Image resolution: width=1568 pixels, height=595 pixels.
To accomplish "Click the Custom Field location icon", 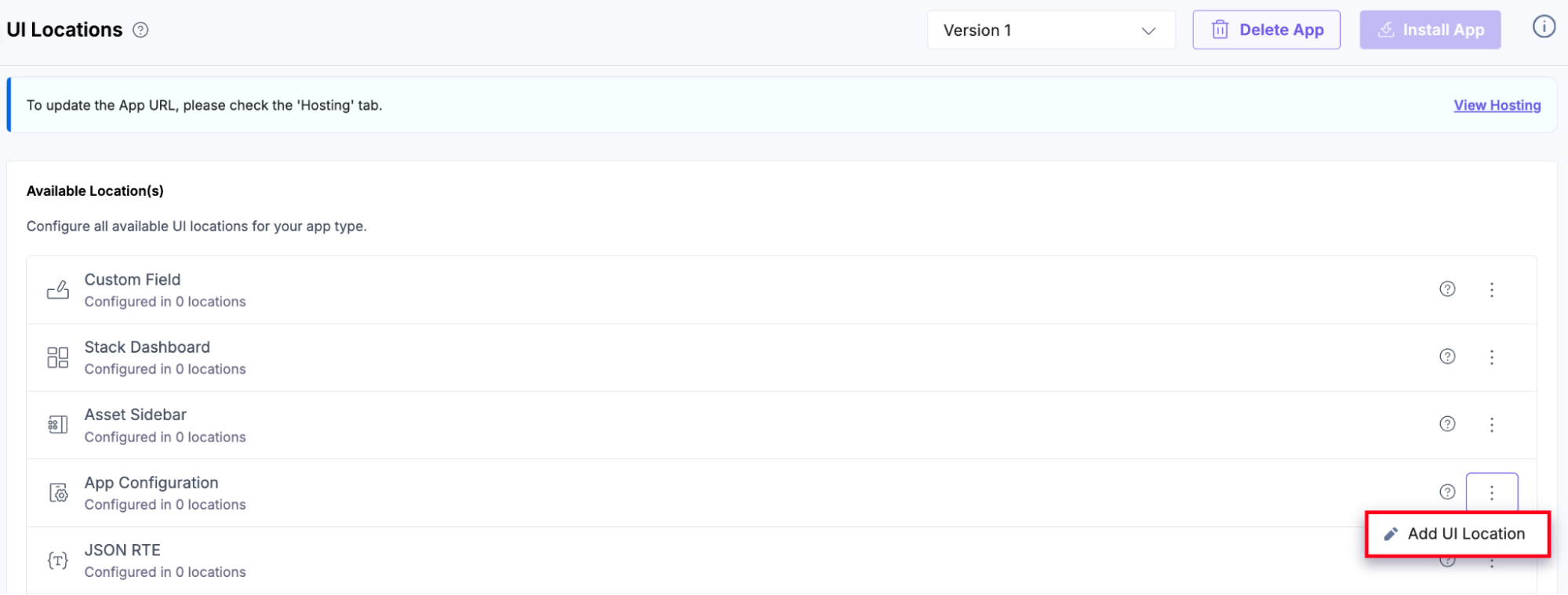I will click(58, 290).
